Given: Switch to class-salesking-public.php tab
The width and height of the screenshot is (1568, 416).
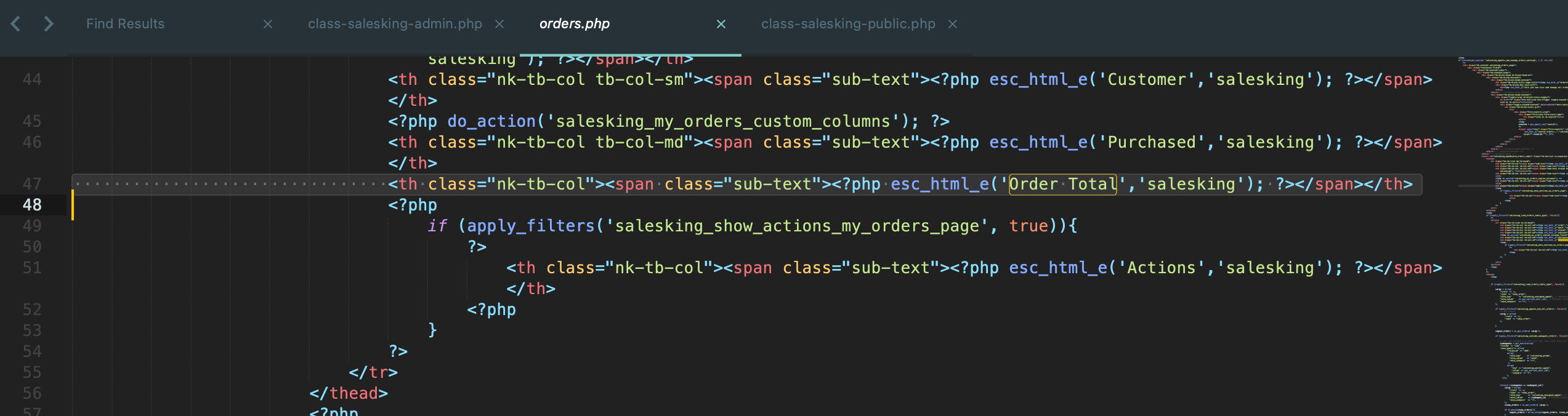Looking at the screenshot, I should (848, 24).
